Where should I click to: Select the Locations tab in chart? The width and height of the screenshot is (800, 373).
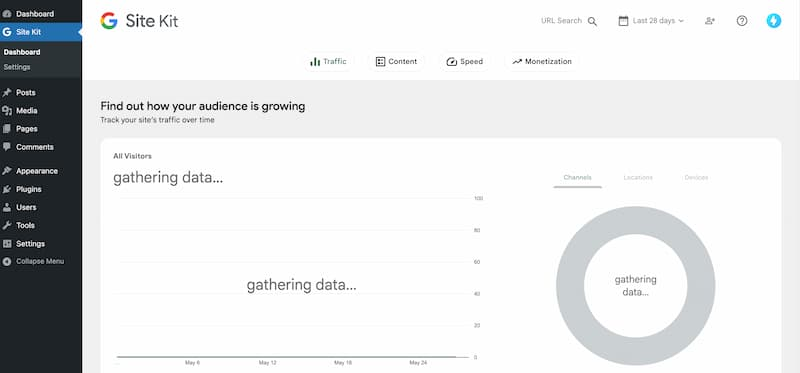tap(638, 178)
